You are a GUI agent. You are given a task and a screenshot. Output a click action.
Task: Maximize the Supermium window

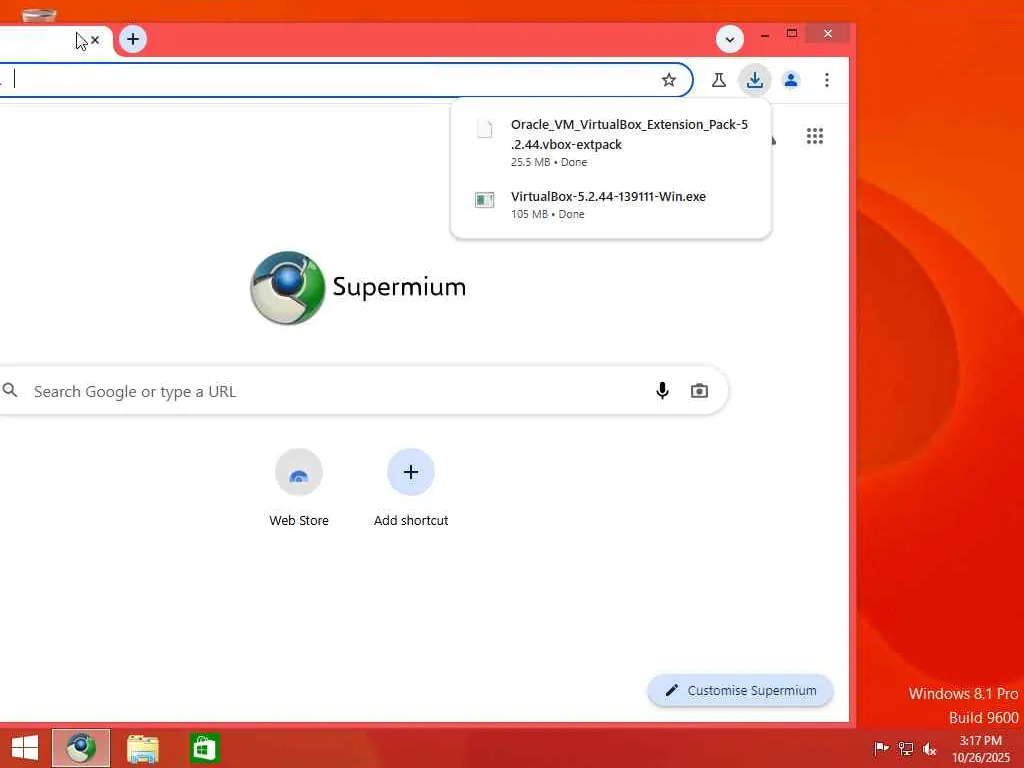(x=792, y=33)
